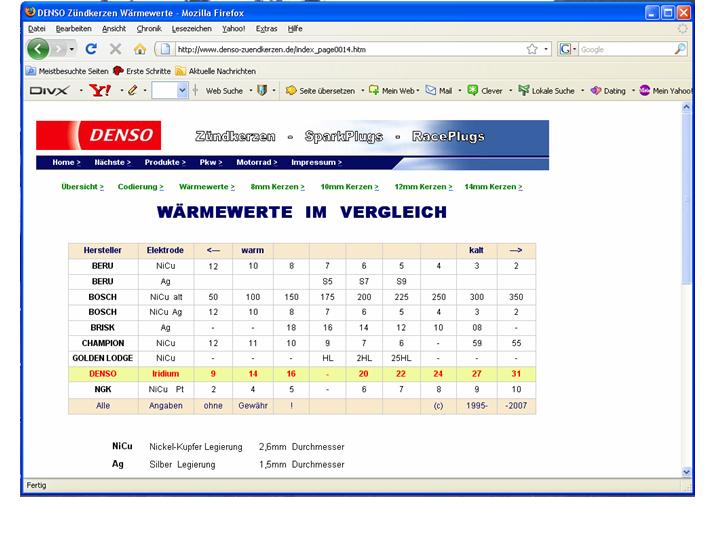720x540 pixels.
Task: Click the green Back navigation button
Action: pyautogui.click(x=38, y=49)
